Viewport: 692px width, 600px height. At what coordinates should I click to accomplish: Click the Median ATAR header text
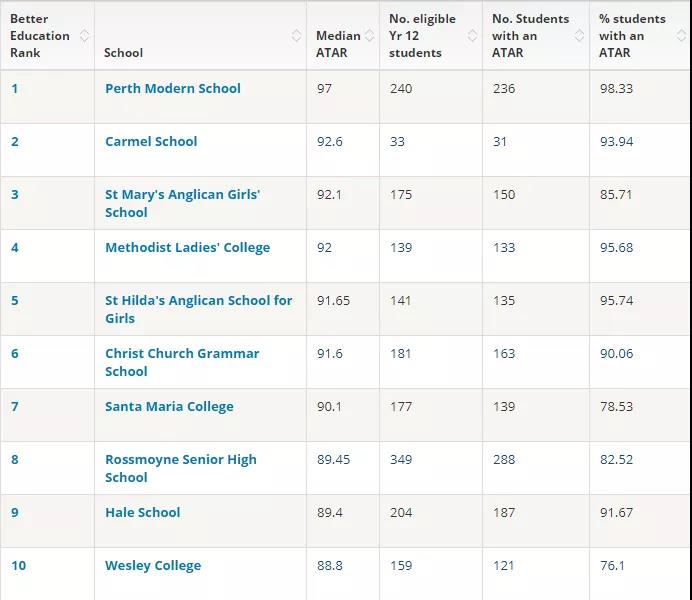(x=337, y=44)
